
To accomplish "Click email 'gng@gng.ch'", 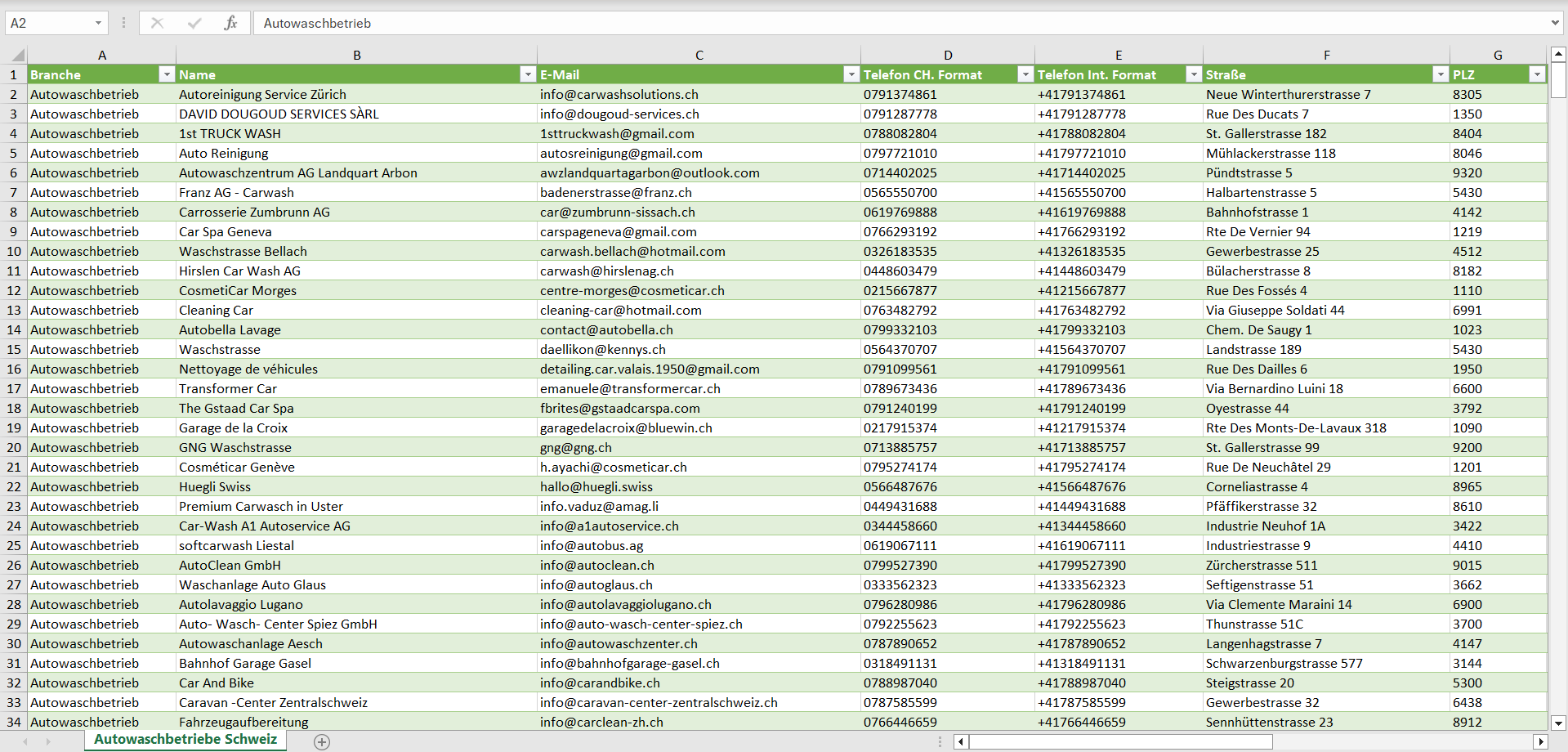I will pos(699,447).
